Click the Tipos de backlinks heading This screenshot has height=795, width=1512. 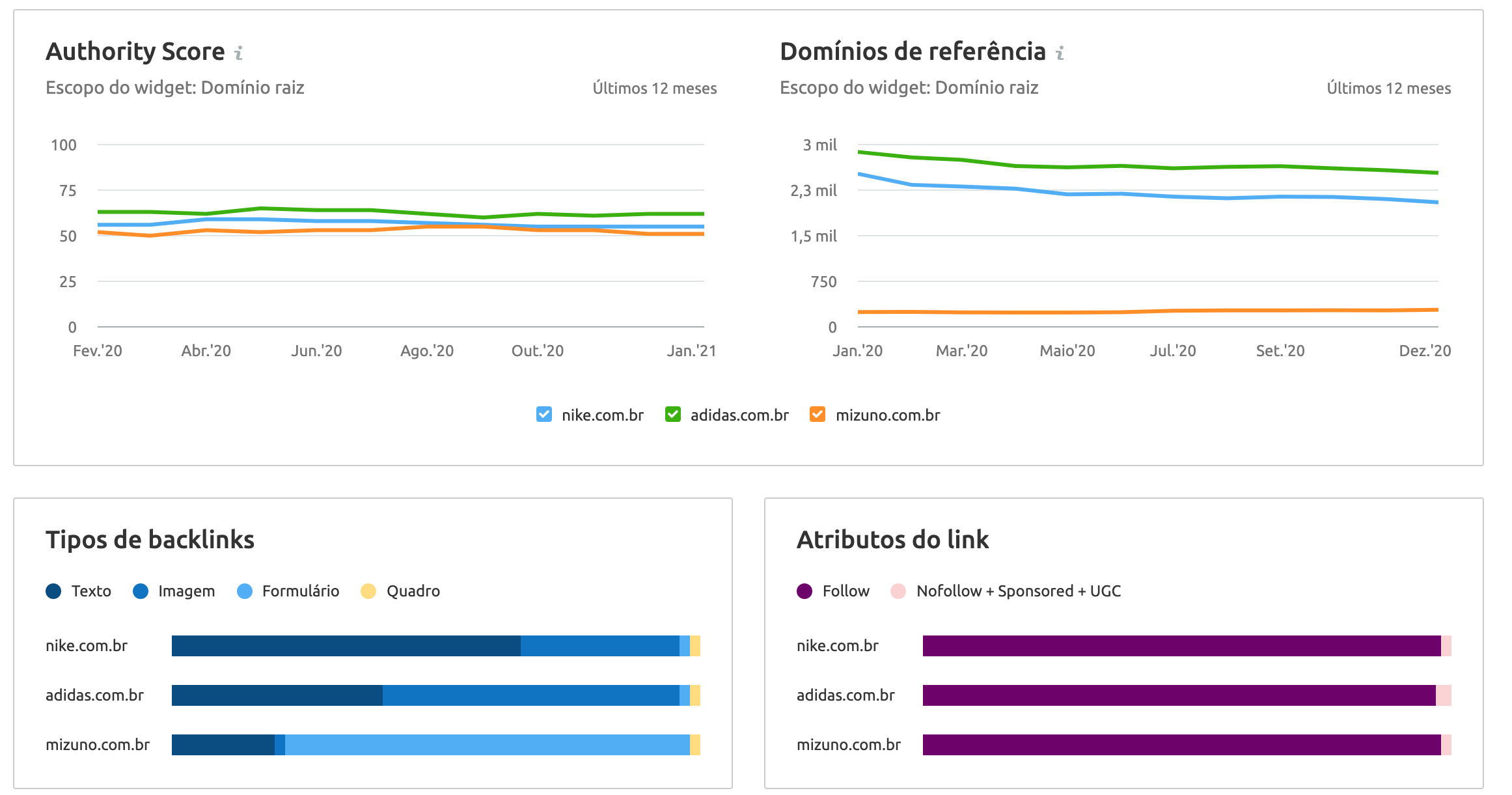(x=150, y=540)
